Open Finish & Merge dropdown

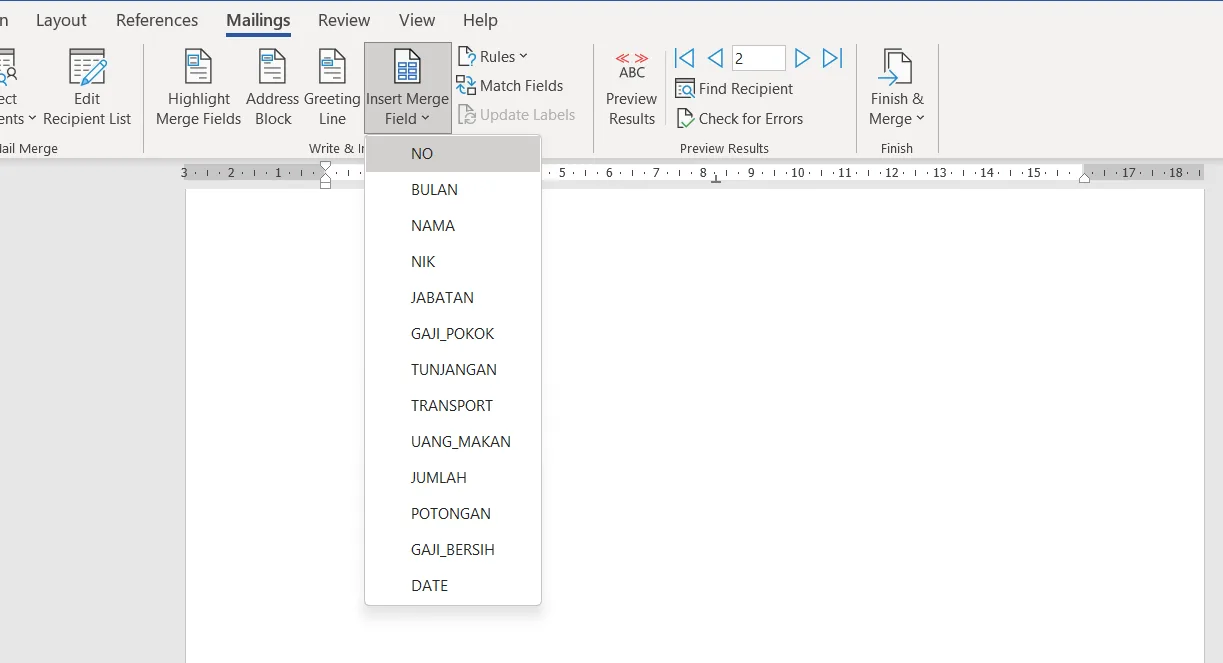(897, 88)
